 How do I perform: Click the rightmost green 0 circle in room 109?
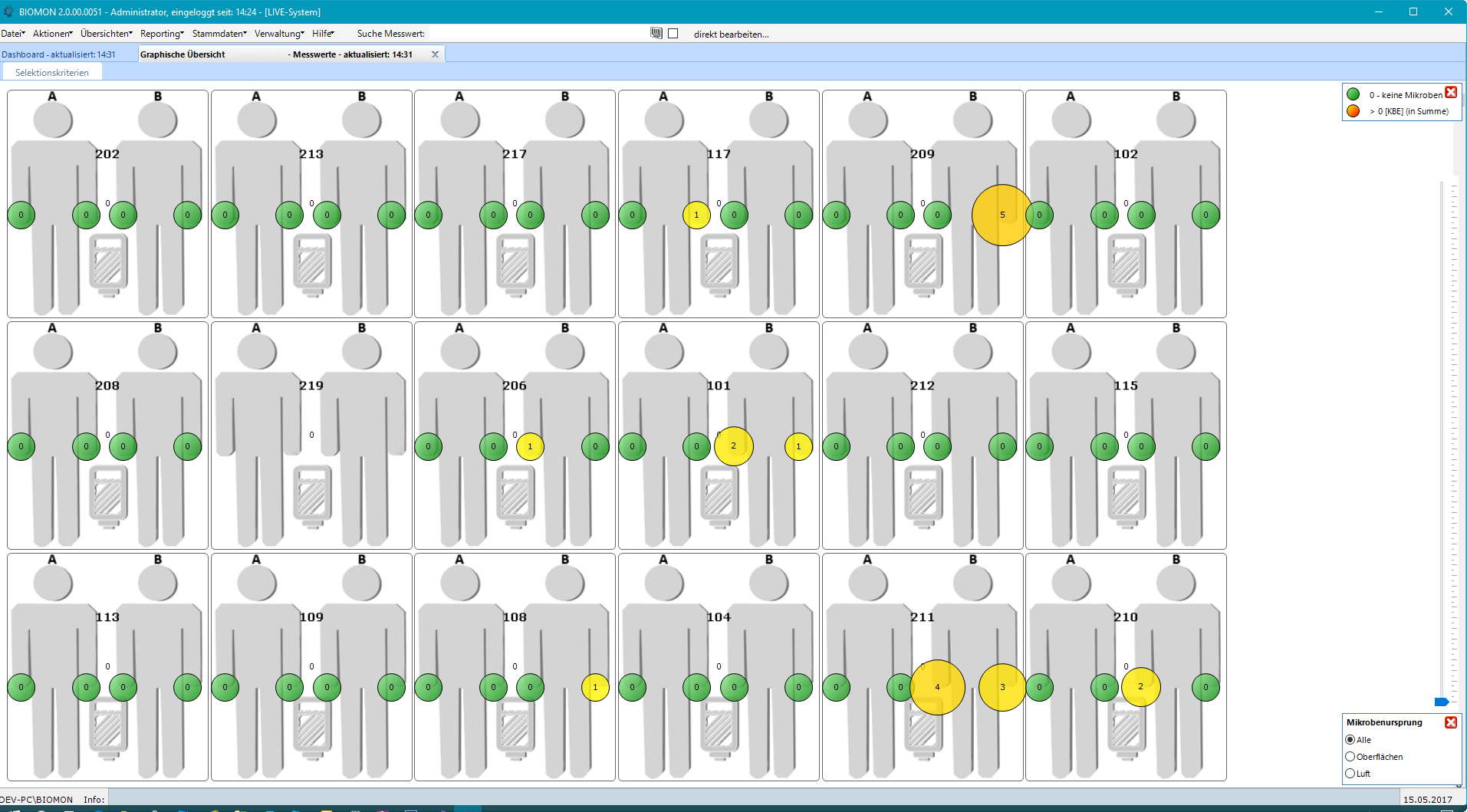coord(391,687)
